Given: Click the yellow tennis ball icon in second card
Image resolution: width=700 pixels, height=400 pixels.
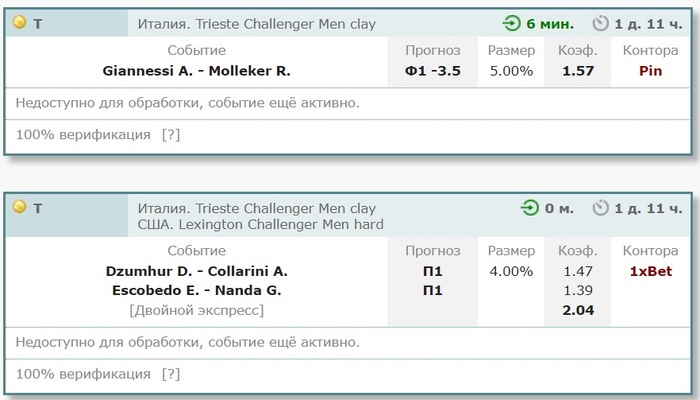Looking at the screenshot, I should tap(20, 207).
